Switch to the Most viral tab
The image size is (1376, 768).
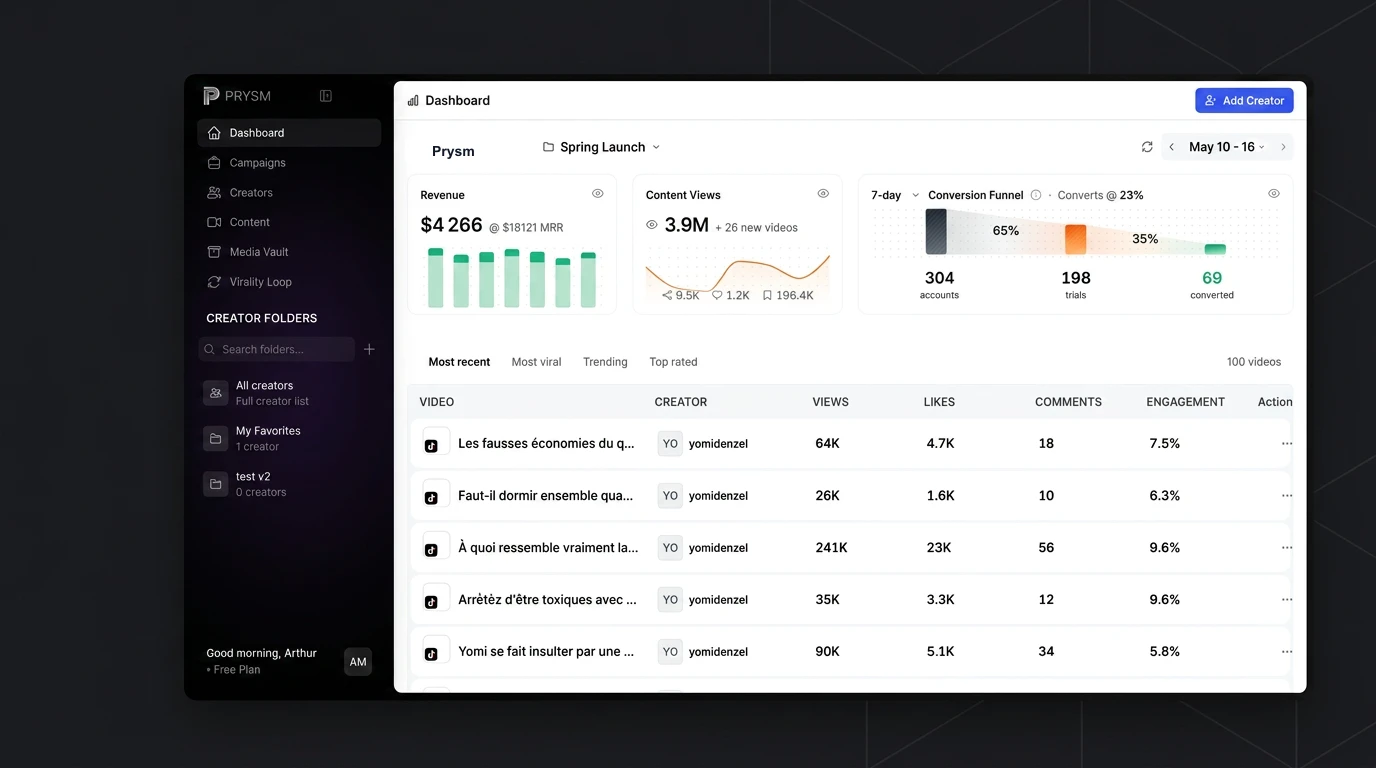click(536, 362)
